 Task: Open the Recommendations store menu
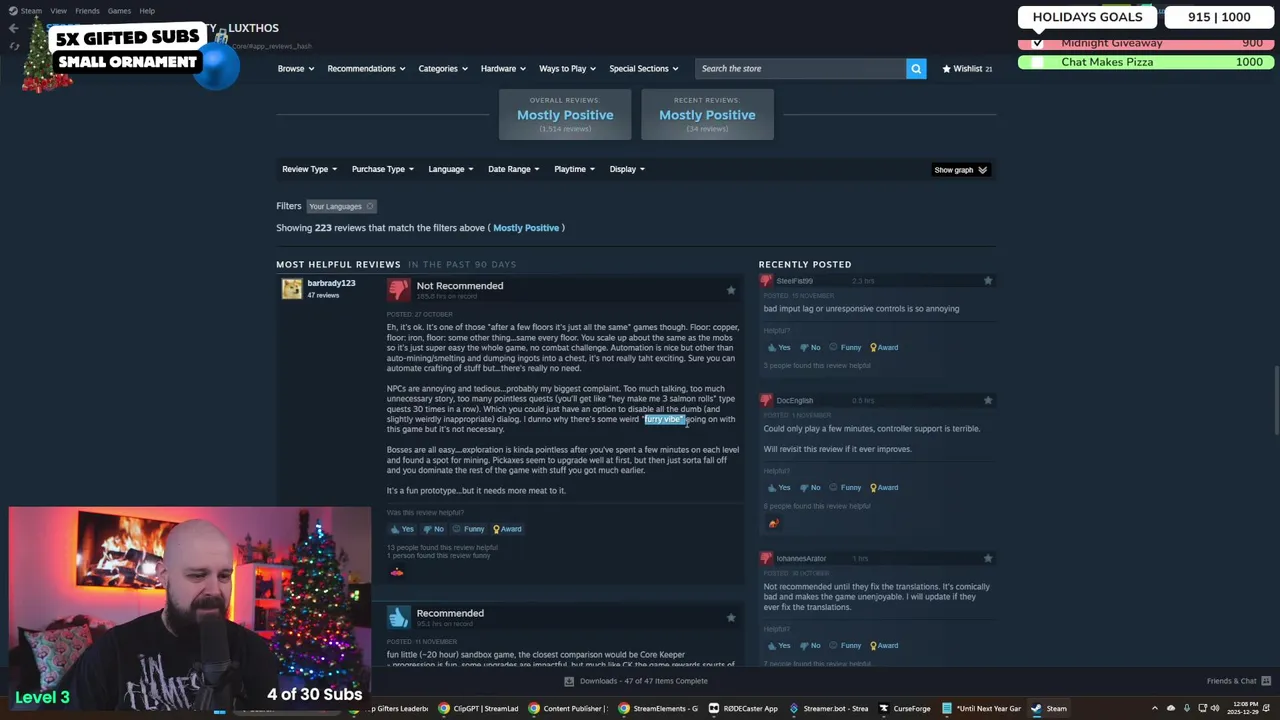click(x=366, y=68)
